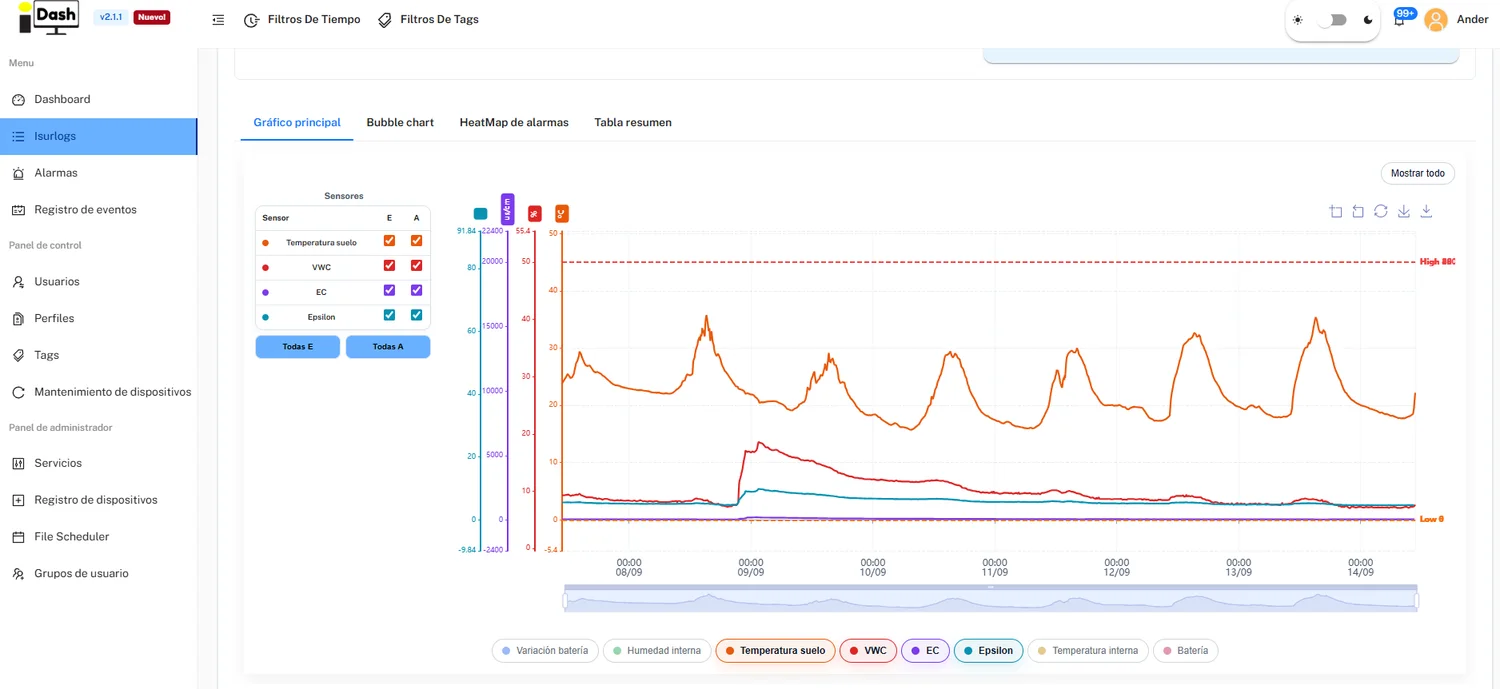Click the chart zoom reset (back) tool
Image resolution: width=1500 pixels, height=689 pixels.
(x=1358, y=211)
